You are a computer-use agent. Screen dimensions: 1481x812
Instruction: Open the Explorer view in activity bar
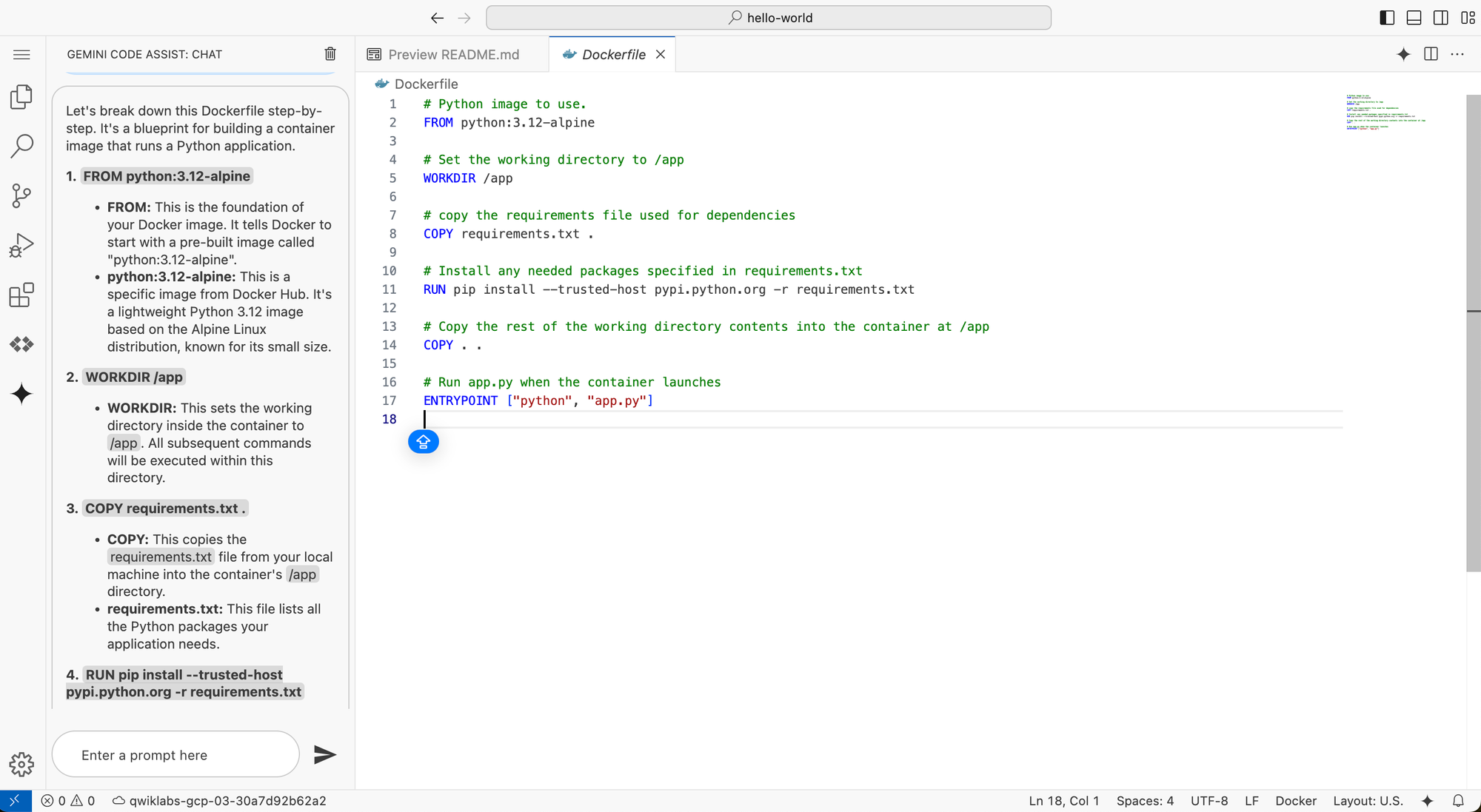click(x=21, y=97)
